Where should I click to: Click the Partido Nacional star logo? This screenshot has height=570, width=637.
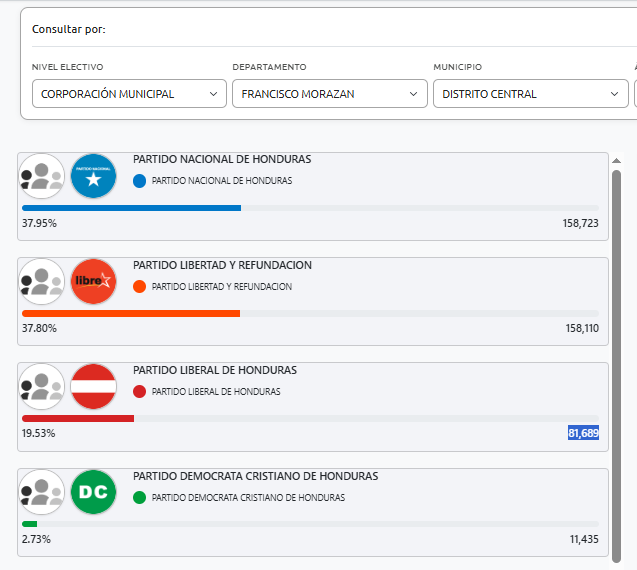tap(94, 176)
